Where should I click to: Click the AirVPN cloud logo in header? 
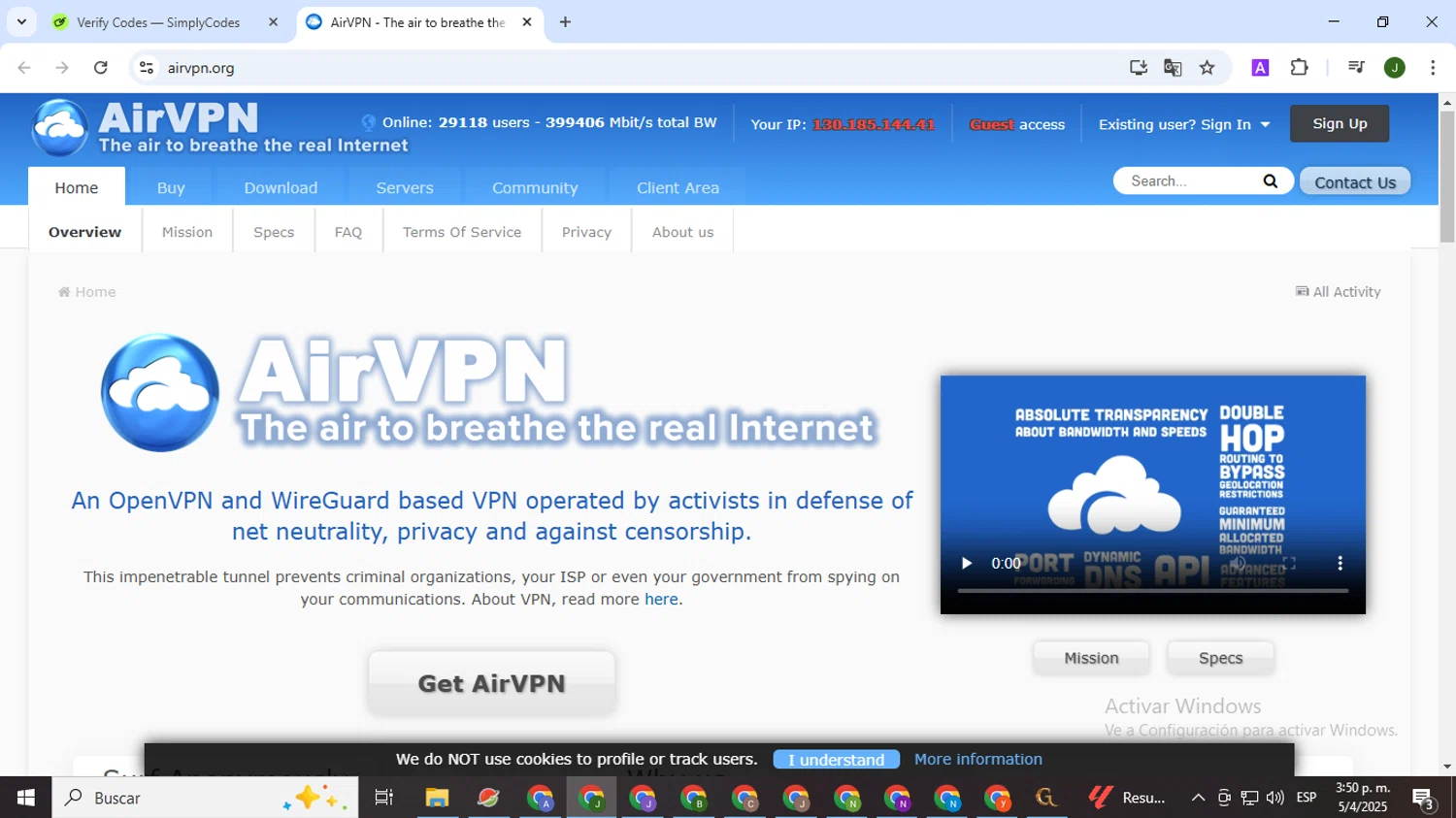(60, 128)
